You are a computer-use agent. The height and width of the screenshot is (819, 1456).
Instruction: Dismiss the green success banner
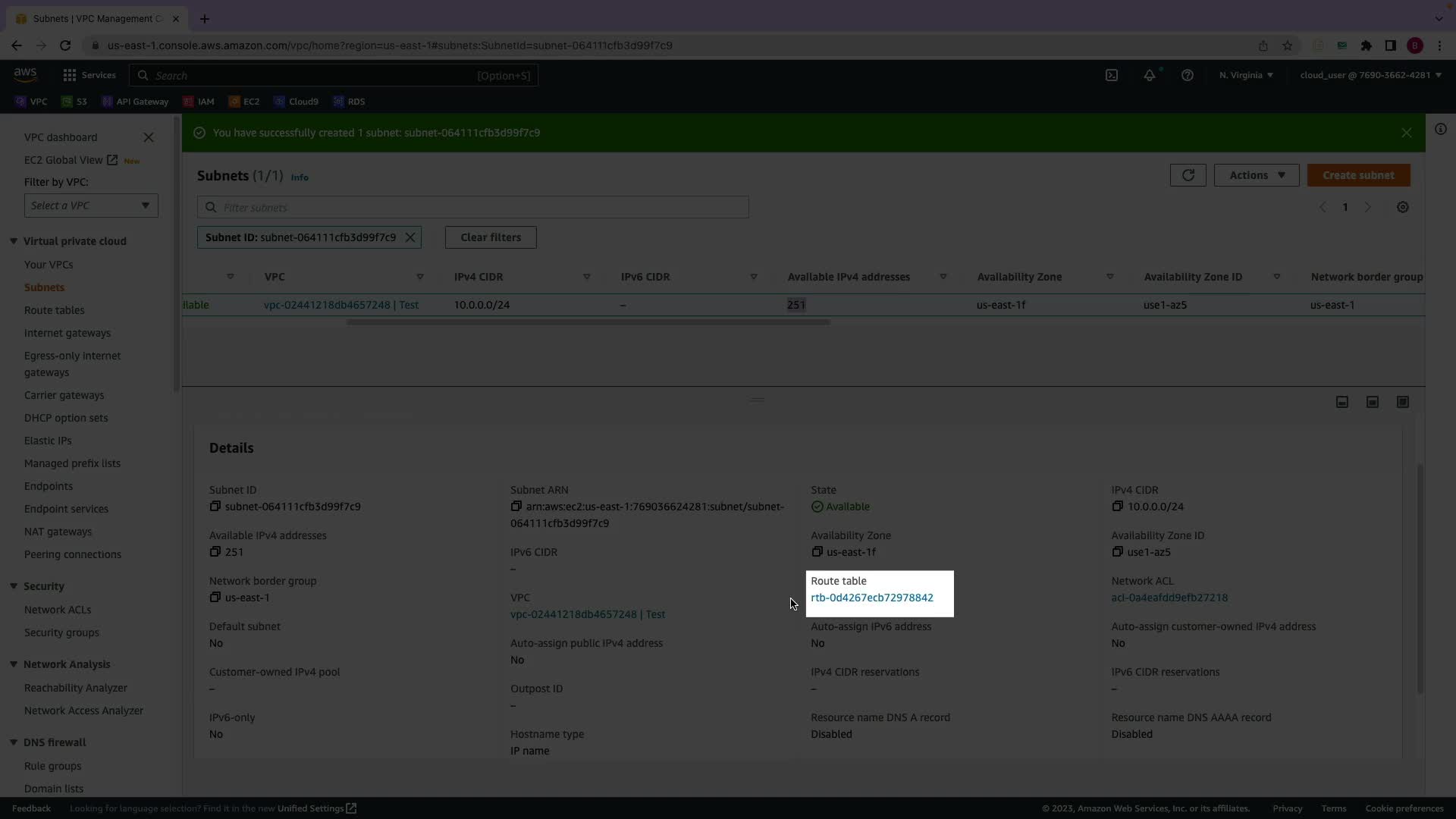1406,133
